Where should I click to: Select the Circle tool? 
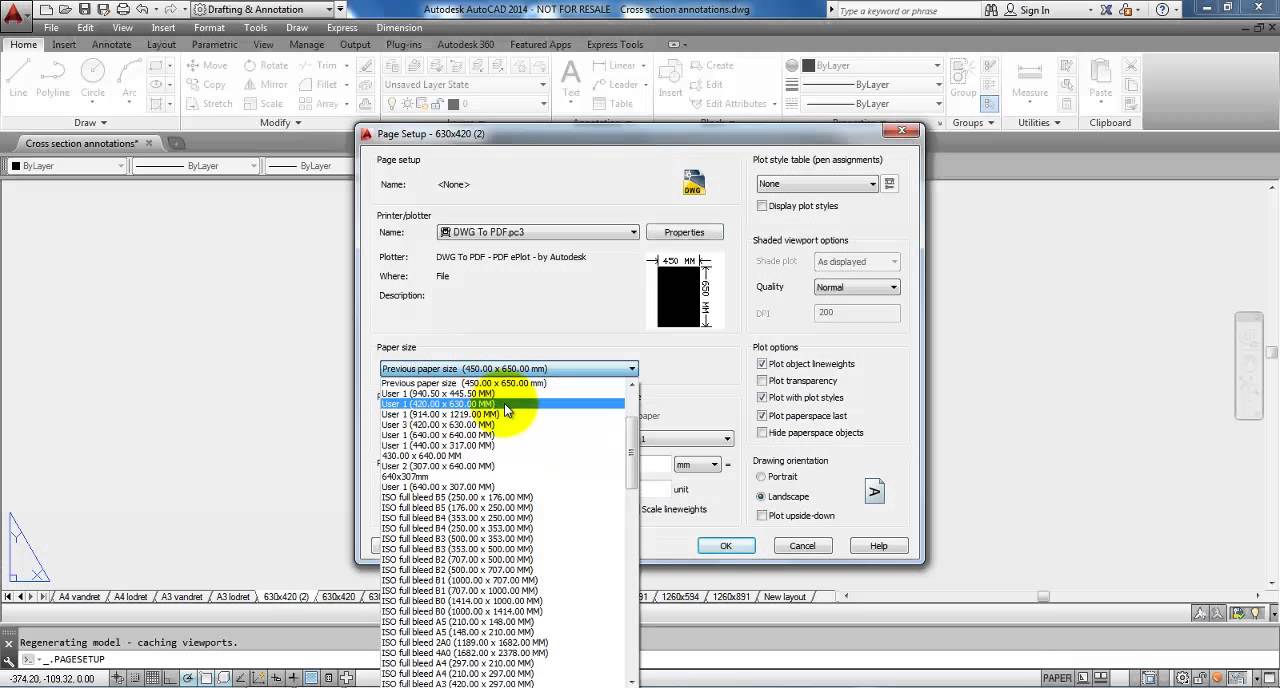[92, 78]
